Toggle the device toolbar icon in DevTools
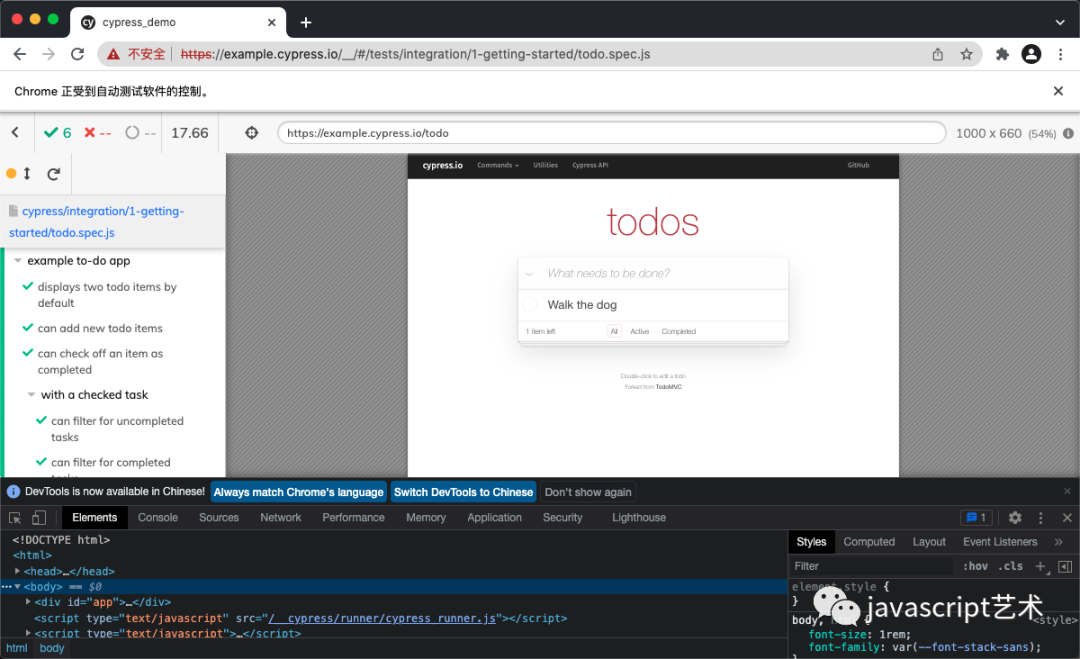This screenshot has width=1080, height=659. [39, 518]
